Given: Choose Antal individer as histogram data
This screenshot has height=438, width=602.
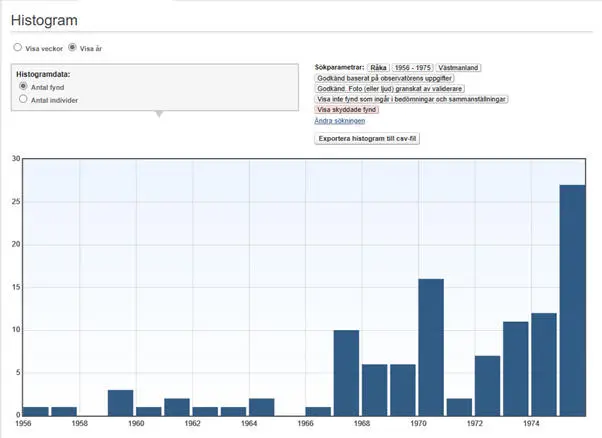Looking at the screenshot, I should point(23,100).
